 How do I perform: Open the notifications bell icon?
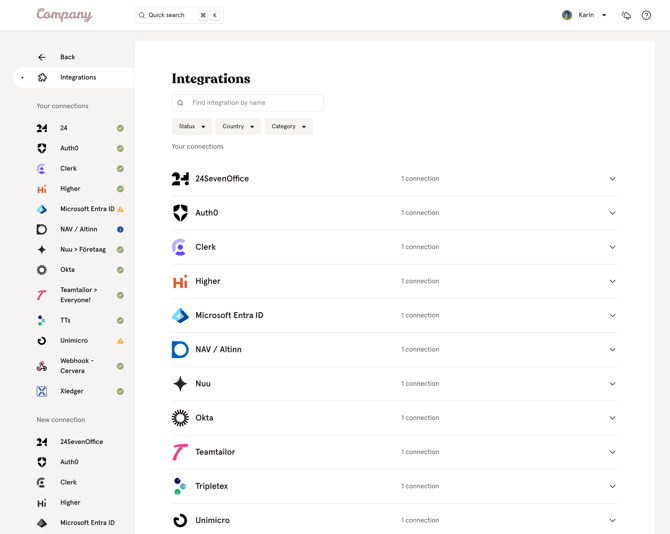[x=626, y=15]
